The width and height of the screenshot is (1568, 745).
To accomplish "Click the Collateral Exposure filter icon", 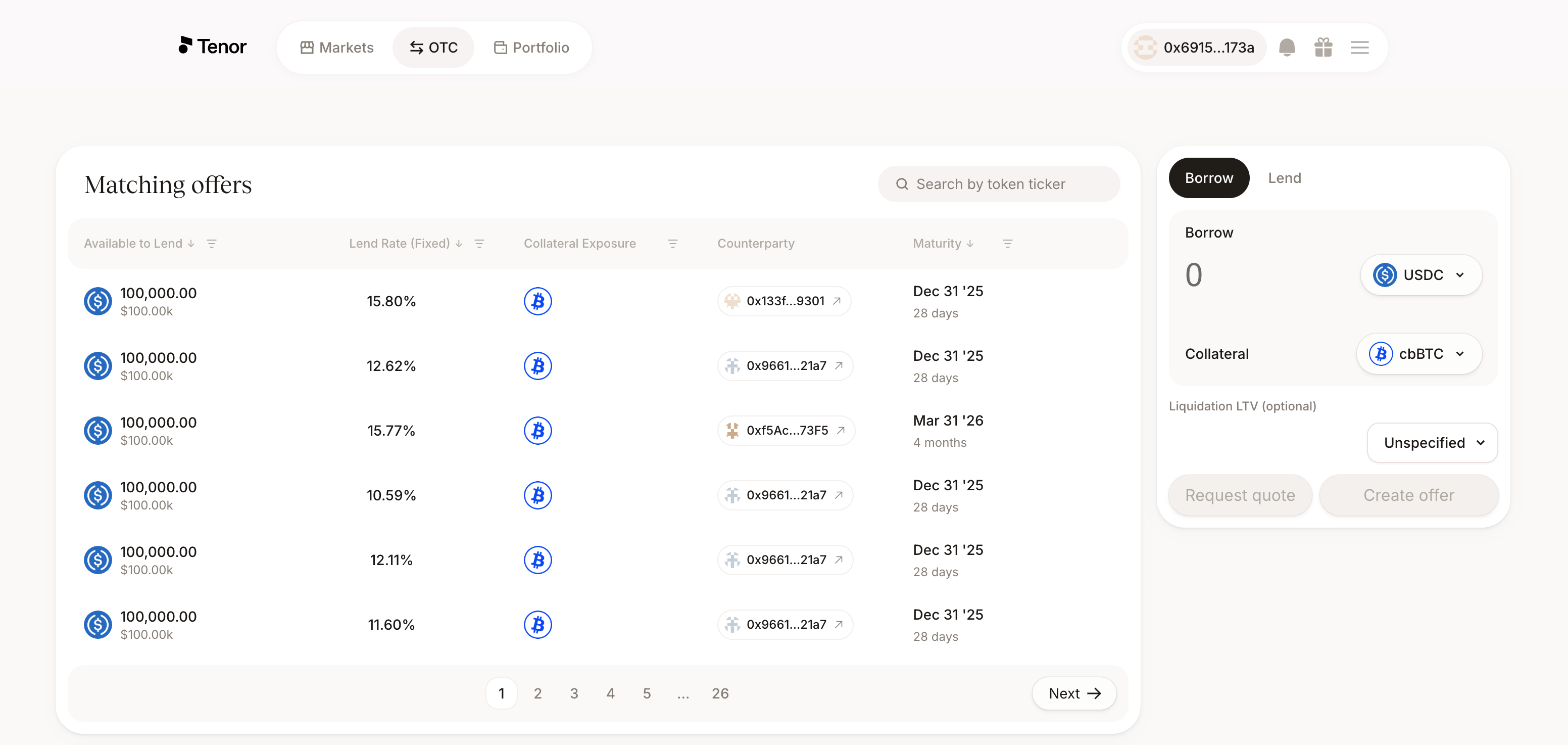I will [x=672, y=244].
